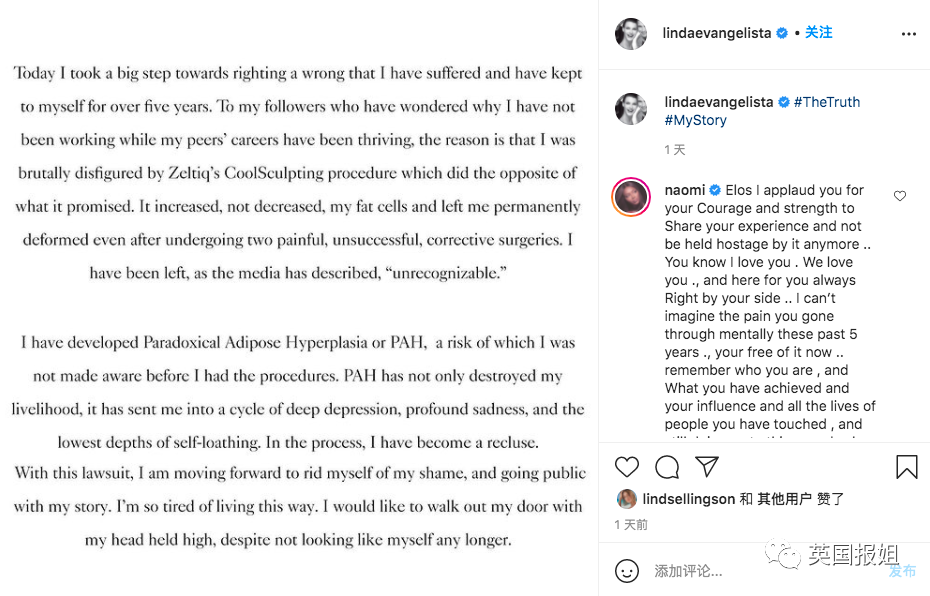Screen dimensions: 930x596
Task: Open the comment bubble icon
Action: 667,467
